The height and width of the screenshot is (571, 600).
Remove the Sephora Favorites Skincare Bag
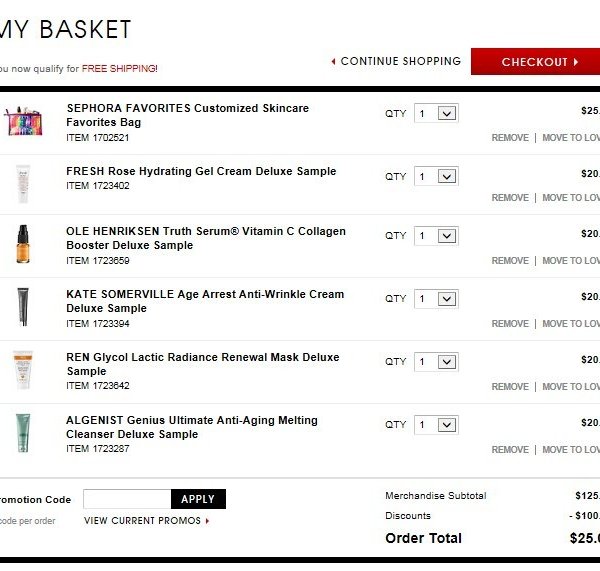coord(510,138)
